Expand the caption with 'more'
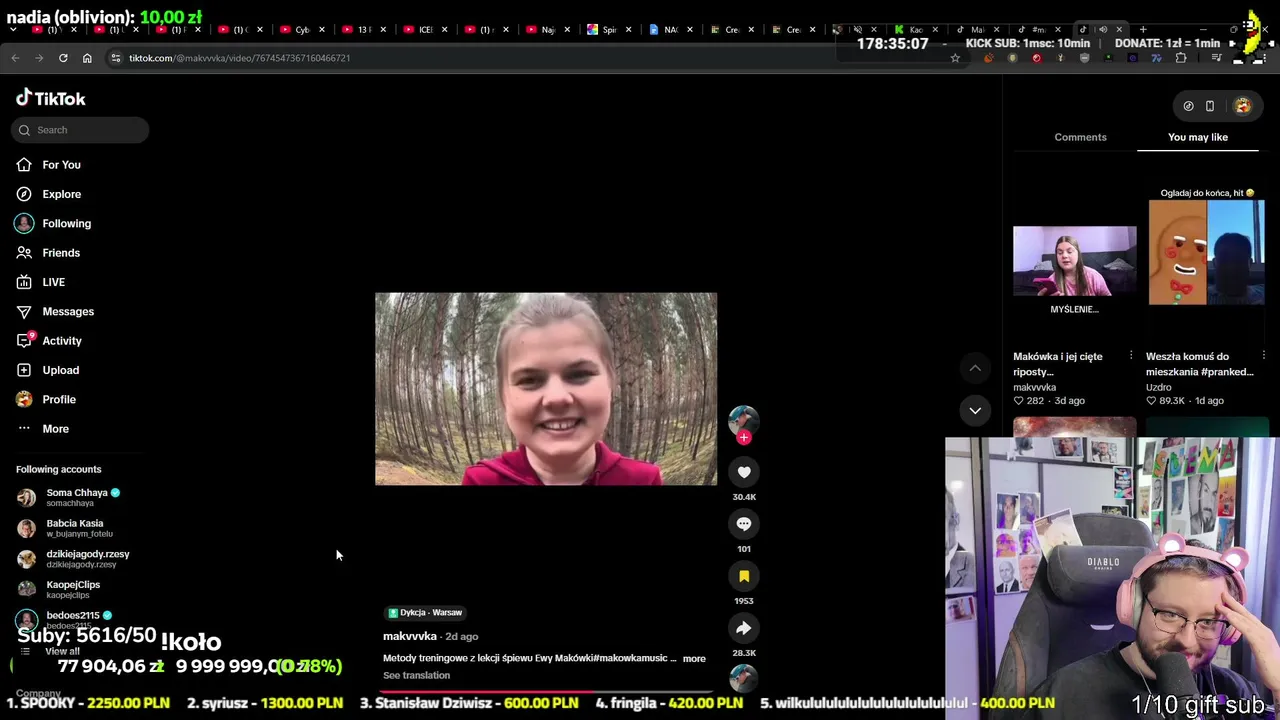The width and height of the screenshot is (1280, 720). coord(694,659)
